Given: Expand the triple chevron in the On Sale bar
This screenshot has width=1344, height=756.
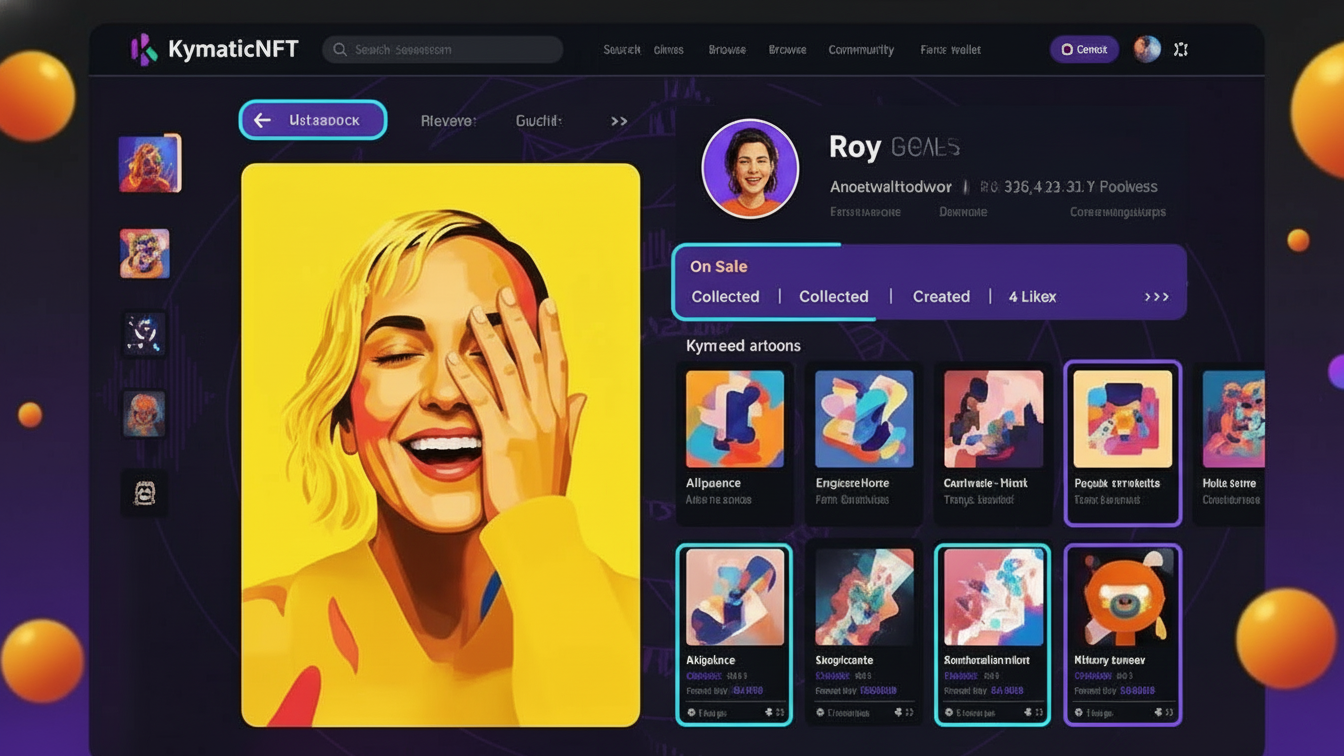Looking at the screenshot, I should pyautogui.click(x=1157, y=296).
